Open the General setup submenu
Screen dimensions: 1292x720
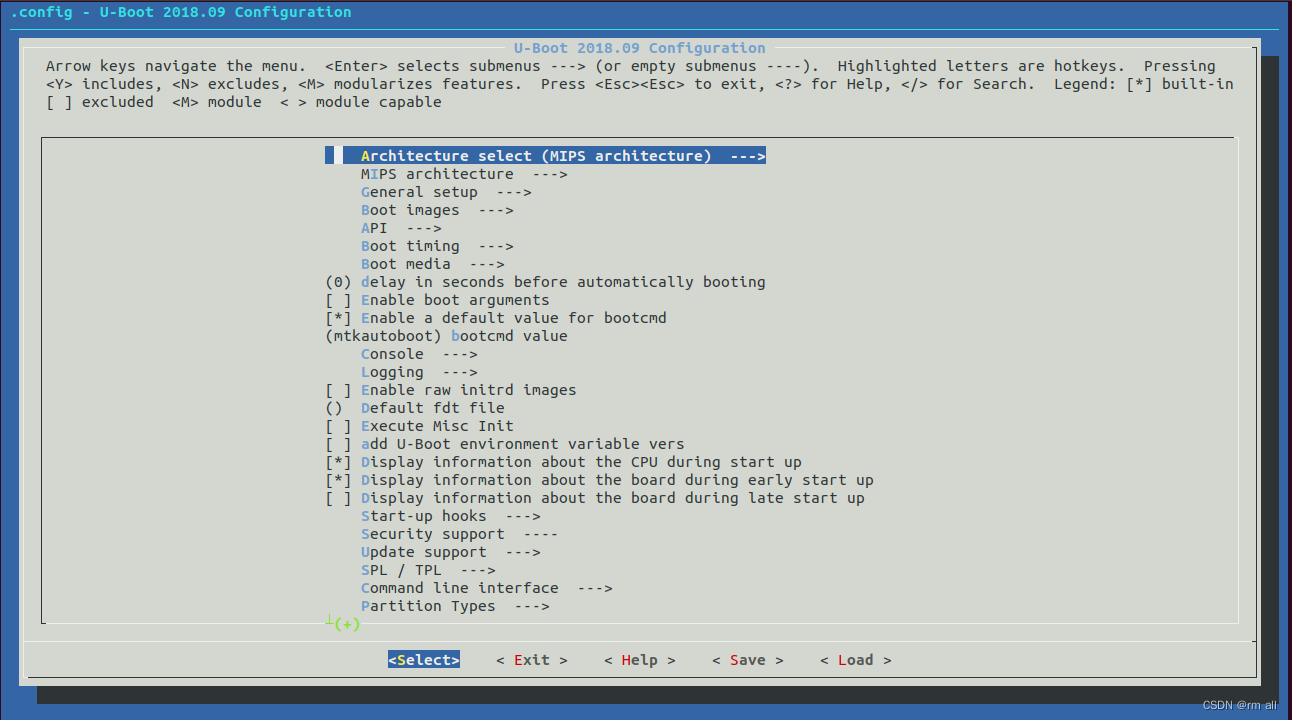pyautogui.click(x=446, y=192)
